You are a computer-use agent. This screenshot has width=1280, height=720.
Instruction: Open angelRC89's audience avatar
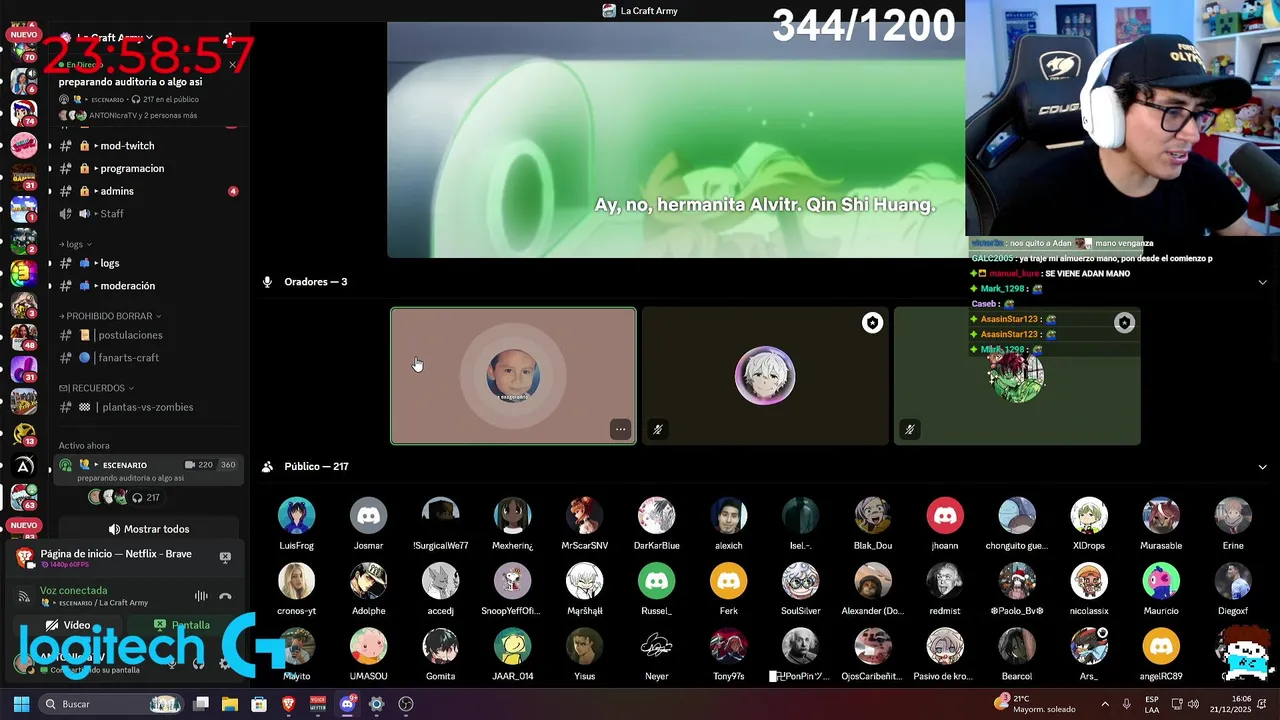1160,646
